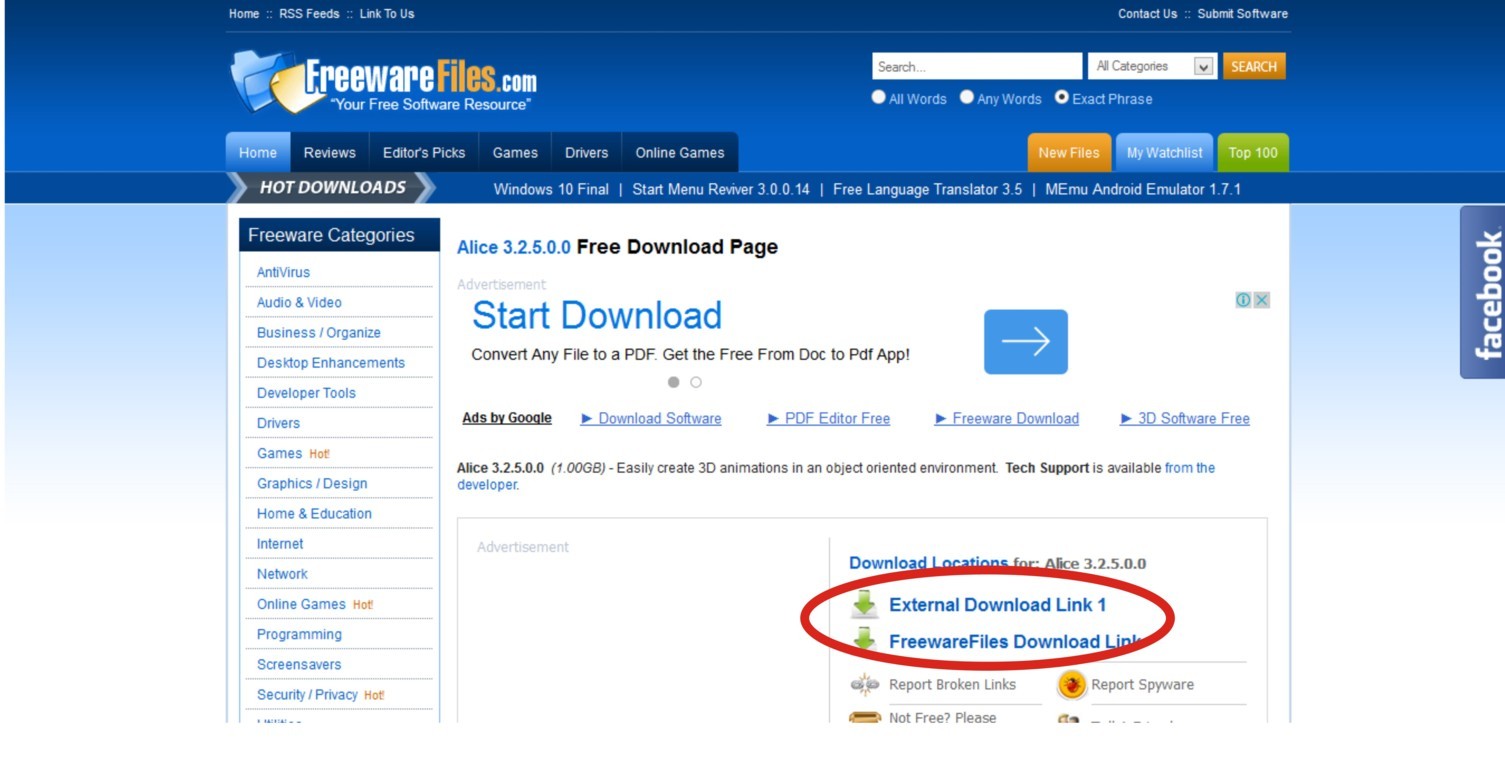1505x768 pixels.
Task: Open the Windows 10 Final hot download
Action: (x=551, y=189)
